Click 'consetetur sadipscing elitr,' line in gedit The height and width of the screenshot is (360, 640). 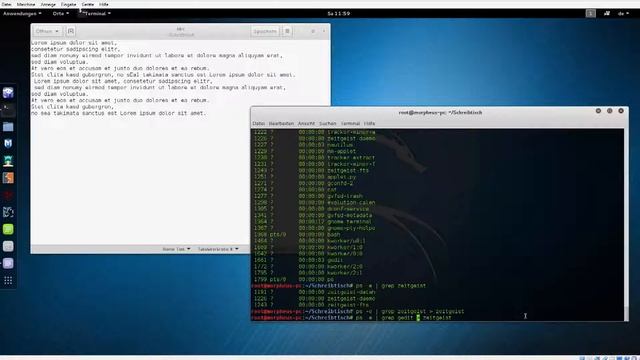76,49
